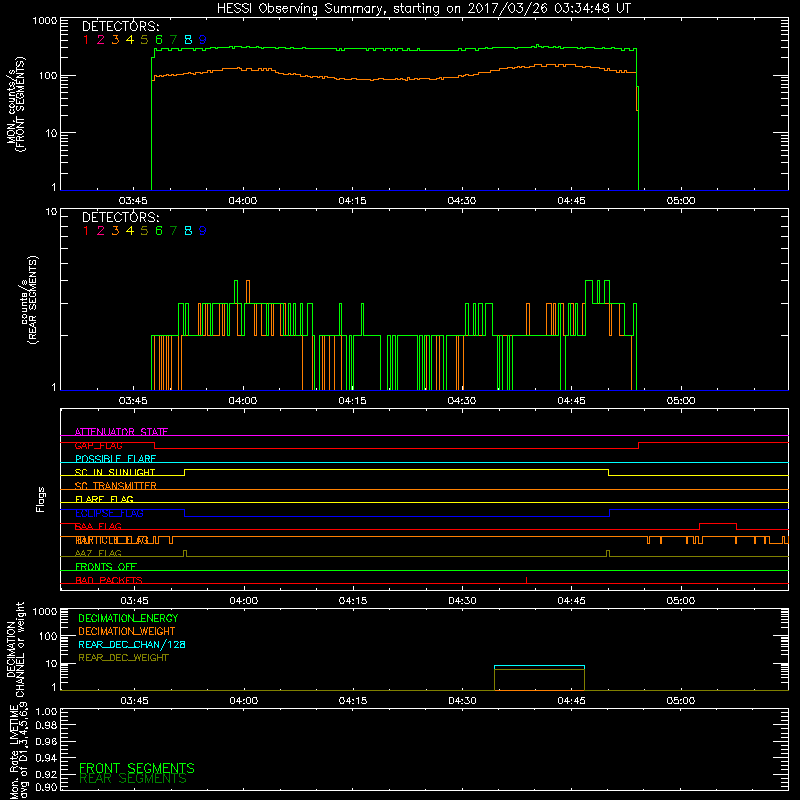The width and height of the screenshot is (800, 800).
Task: Click the FRONT SEGMENTS livetime label
Action: [x=137, y=768]
